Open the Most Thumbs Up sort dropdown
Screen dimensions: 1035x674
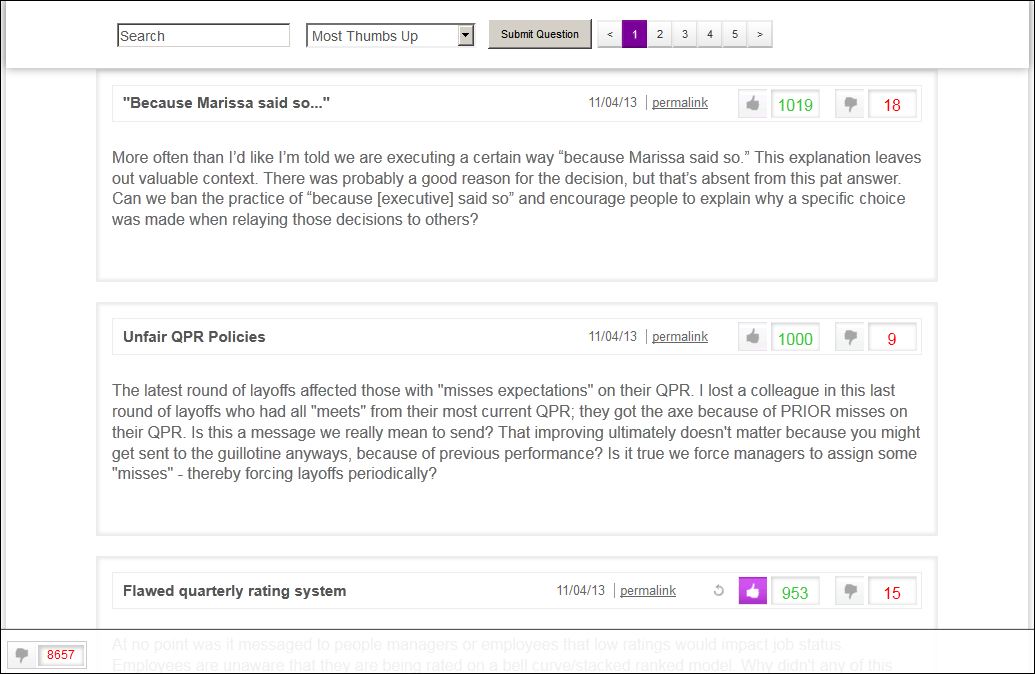click(390, 36)
